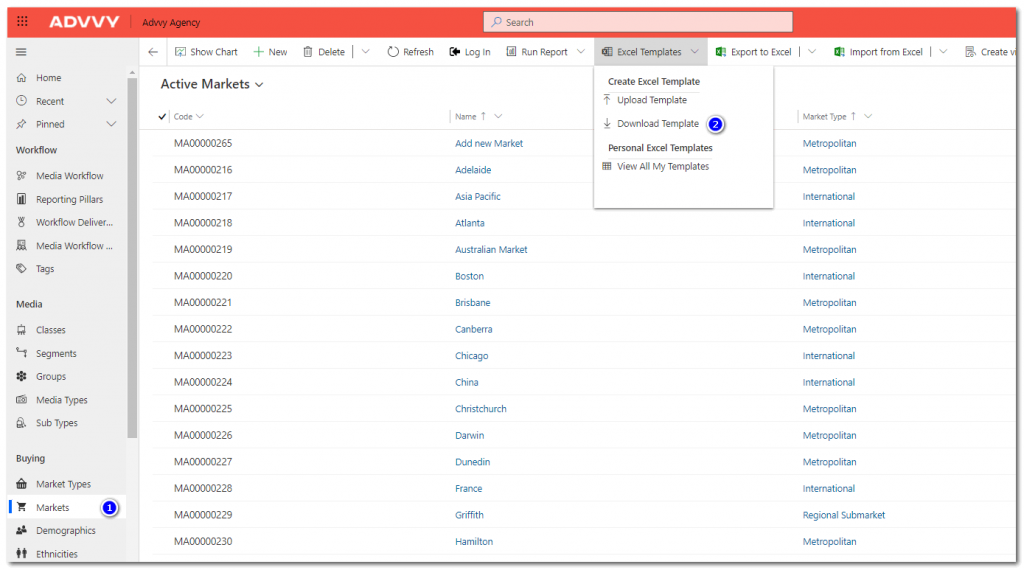The width and height of the screenshot is (1024, 570).
Task: Select Upload Template menu item
Action: (x=651, y=100)
